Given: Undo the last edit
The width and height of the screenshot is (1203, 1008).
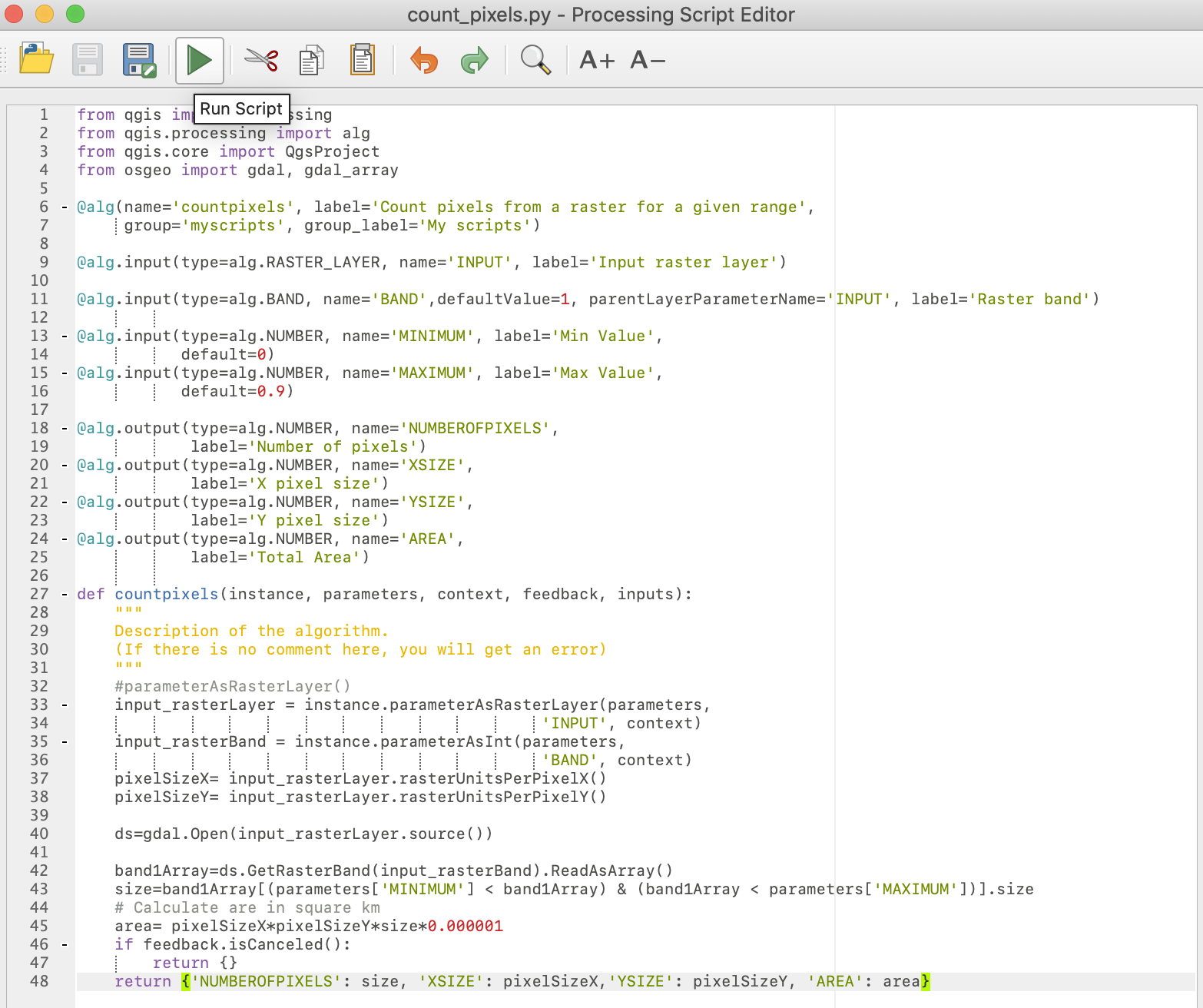Looking at the screenshot, I should [423, 59].
